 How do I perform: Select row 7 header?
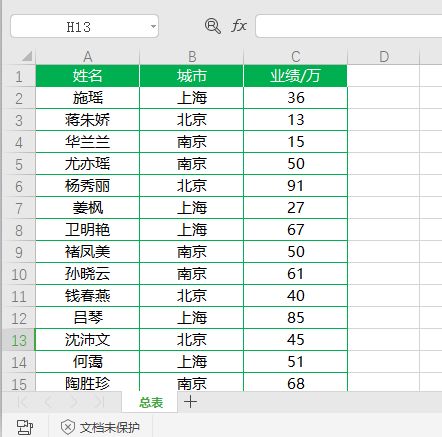[19, 208]
